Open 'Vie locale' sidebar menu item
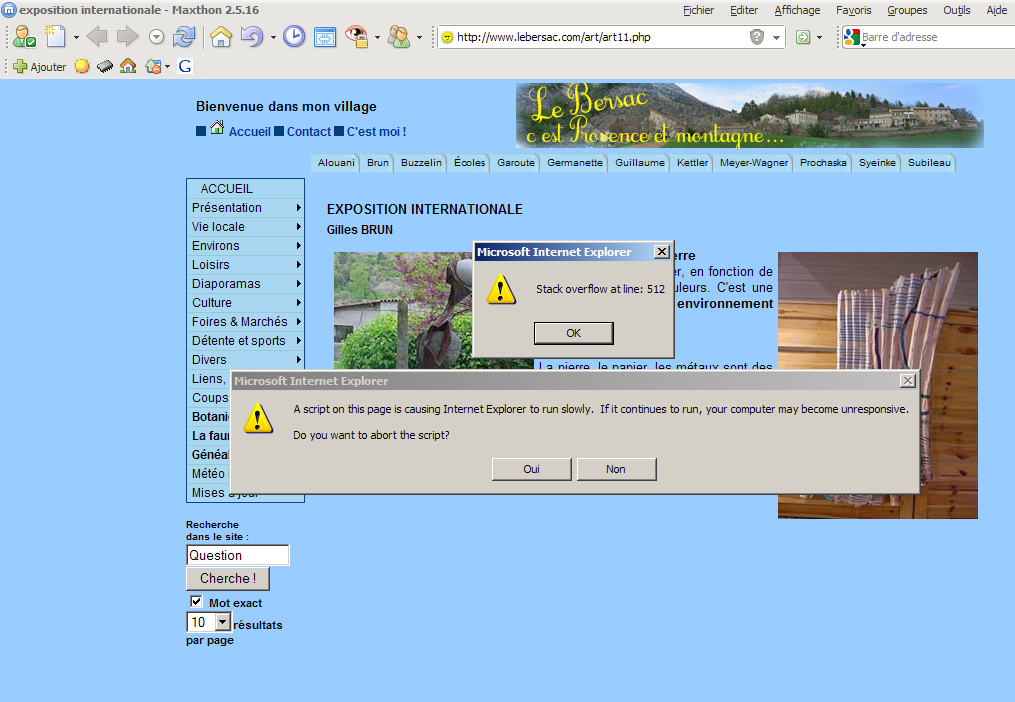The width and height of the screenshot is (1015, 702). [x=245, y=227]
